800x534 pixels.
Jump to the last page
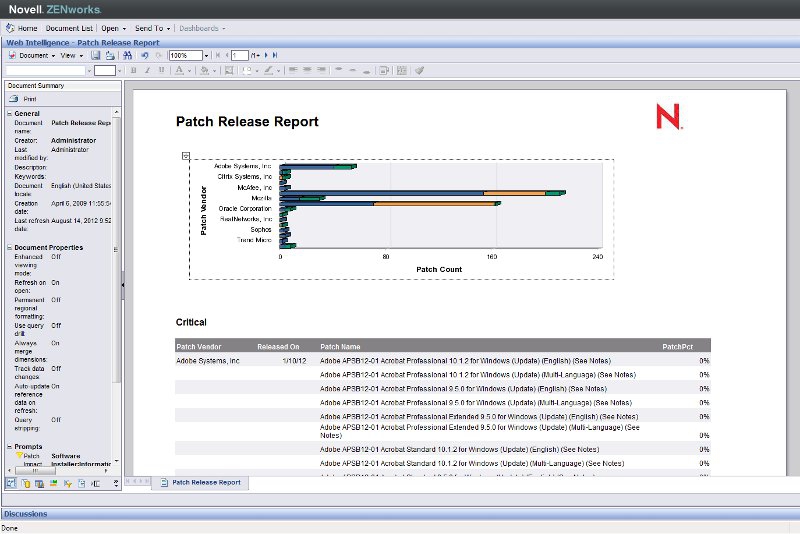coord(274,55)
